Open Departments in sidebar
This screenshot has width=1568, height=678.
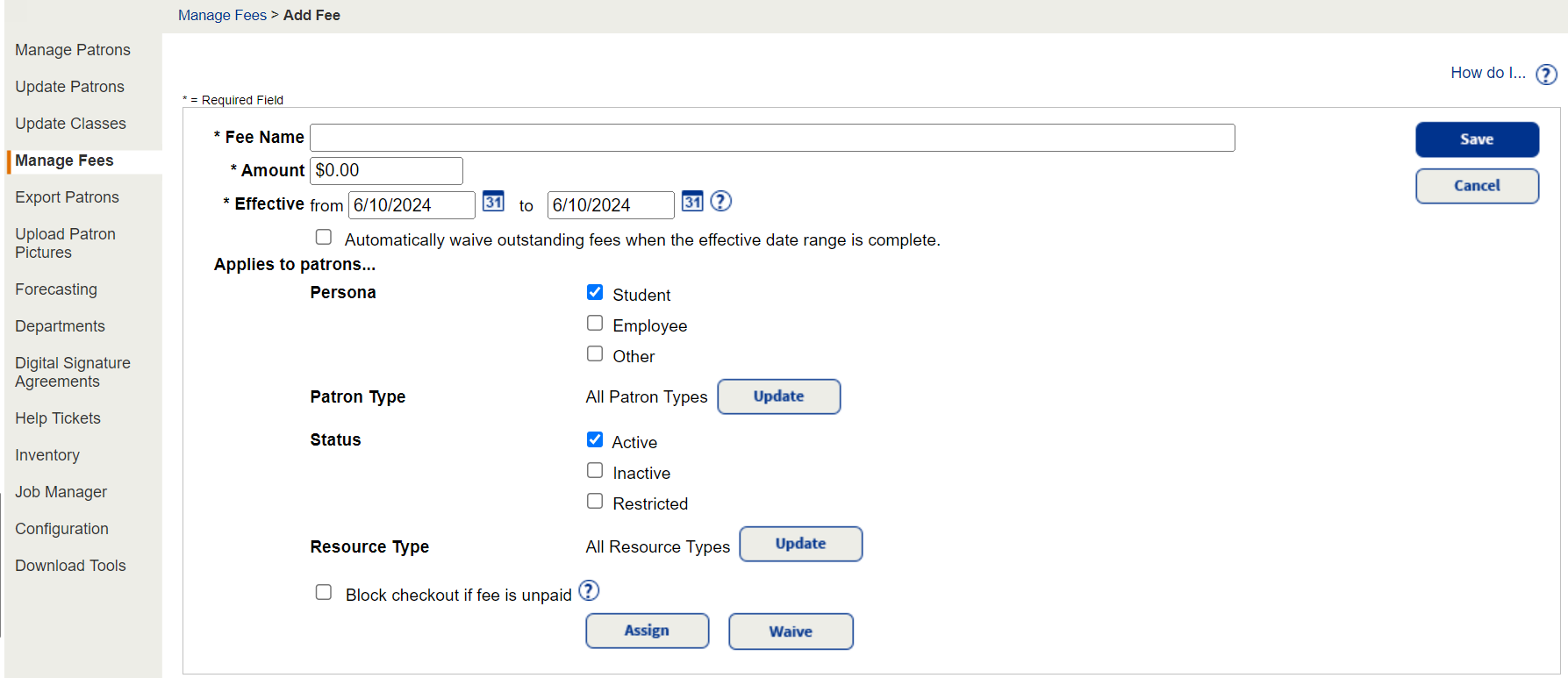tap(60, 326)
